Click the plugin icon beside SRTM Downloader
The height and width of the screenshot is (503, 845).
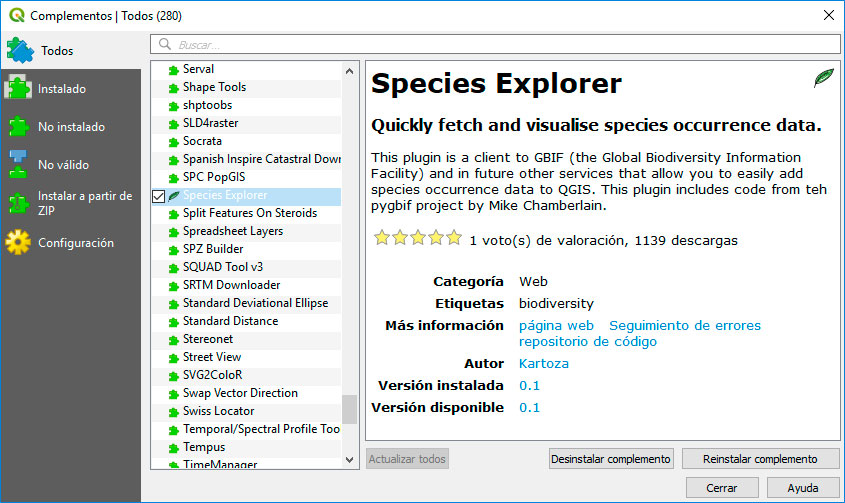(174, 286)
